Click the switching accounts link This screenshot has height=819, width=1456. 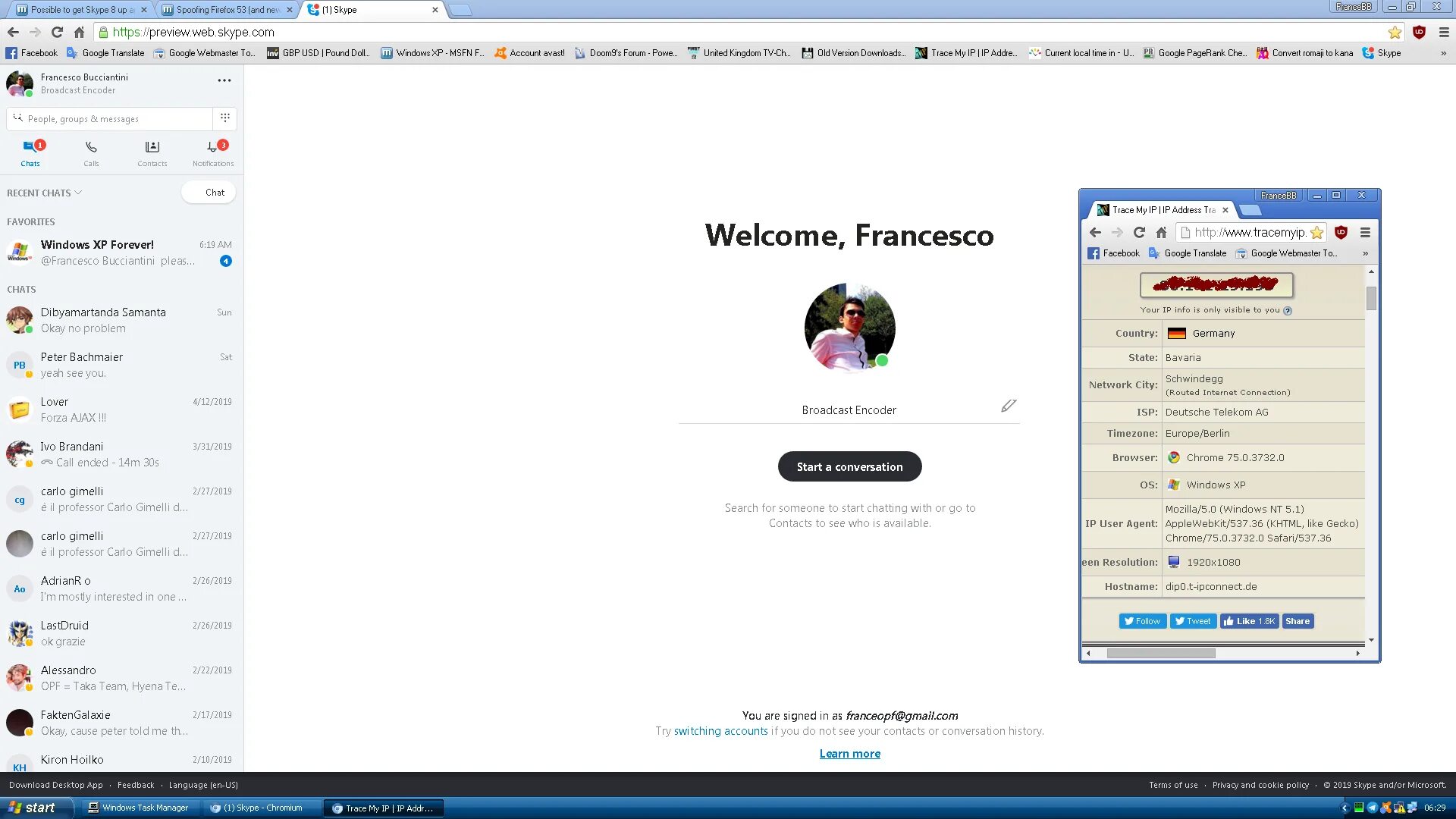coord(720,731)
